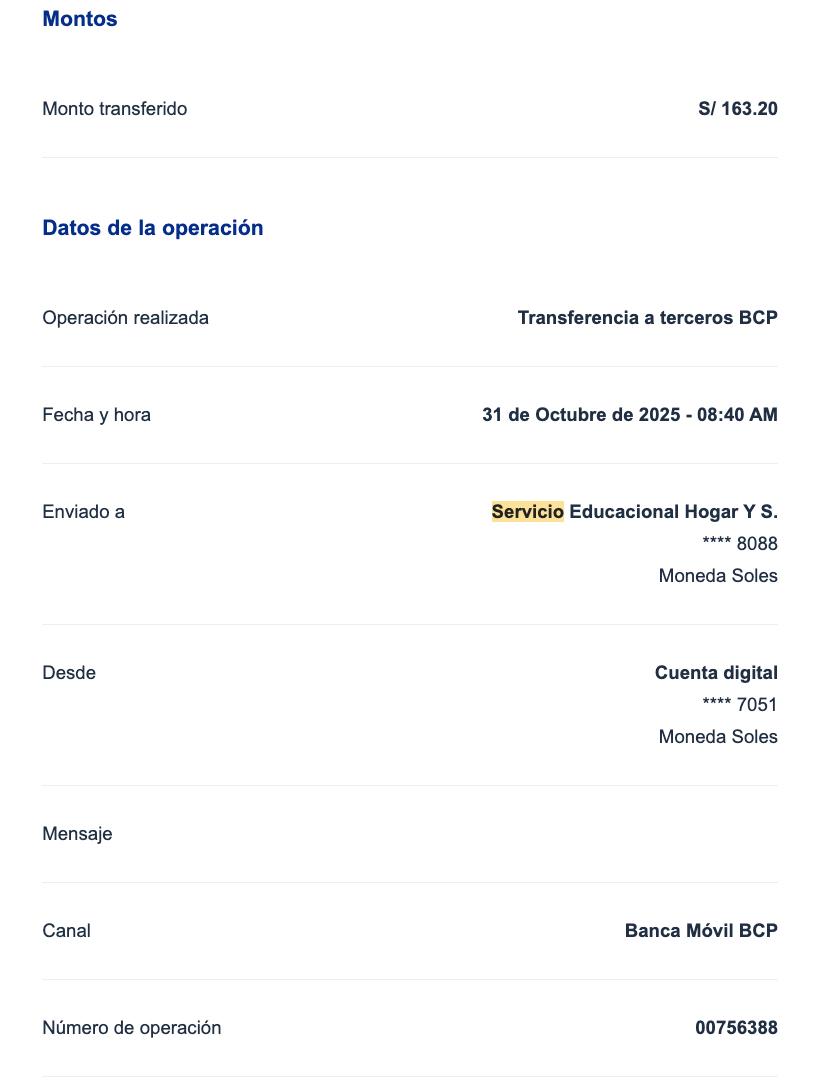This screenshot has width=834, height=1090.
Task: Click the Monto transferido label
Action: [115, 109]
